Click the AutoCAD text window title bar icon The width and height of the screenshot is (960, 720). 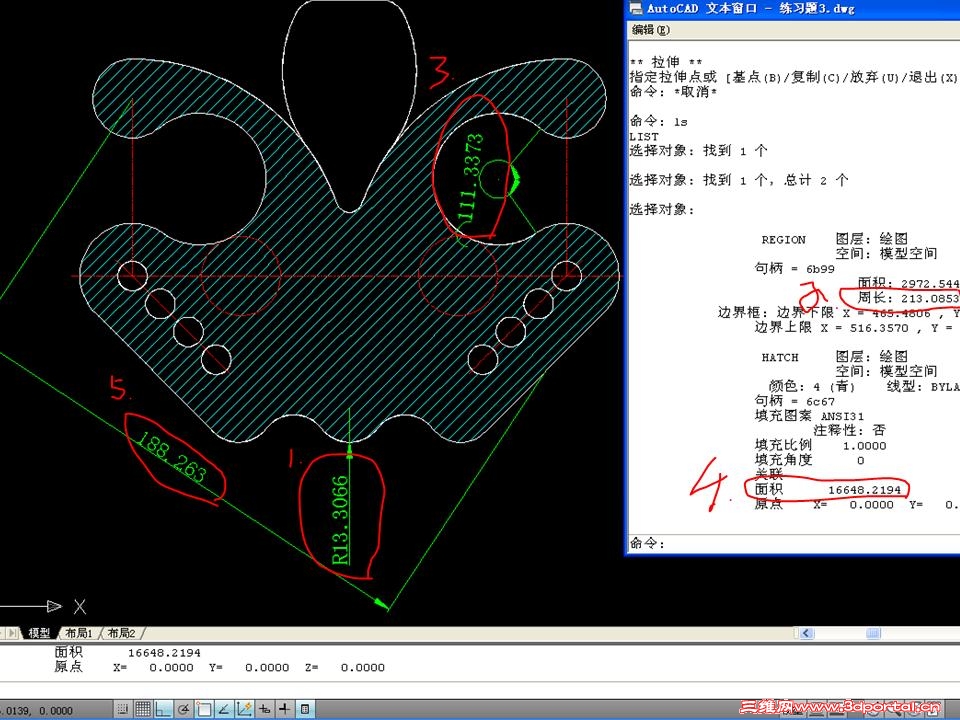636,8
